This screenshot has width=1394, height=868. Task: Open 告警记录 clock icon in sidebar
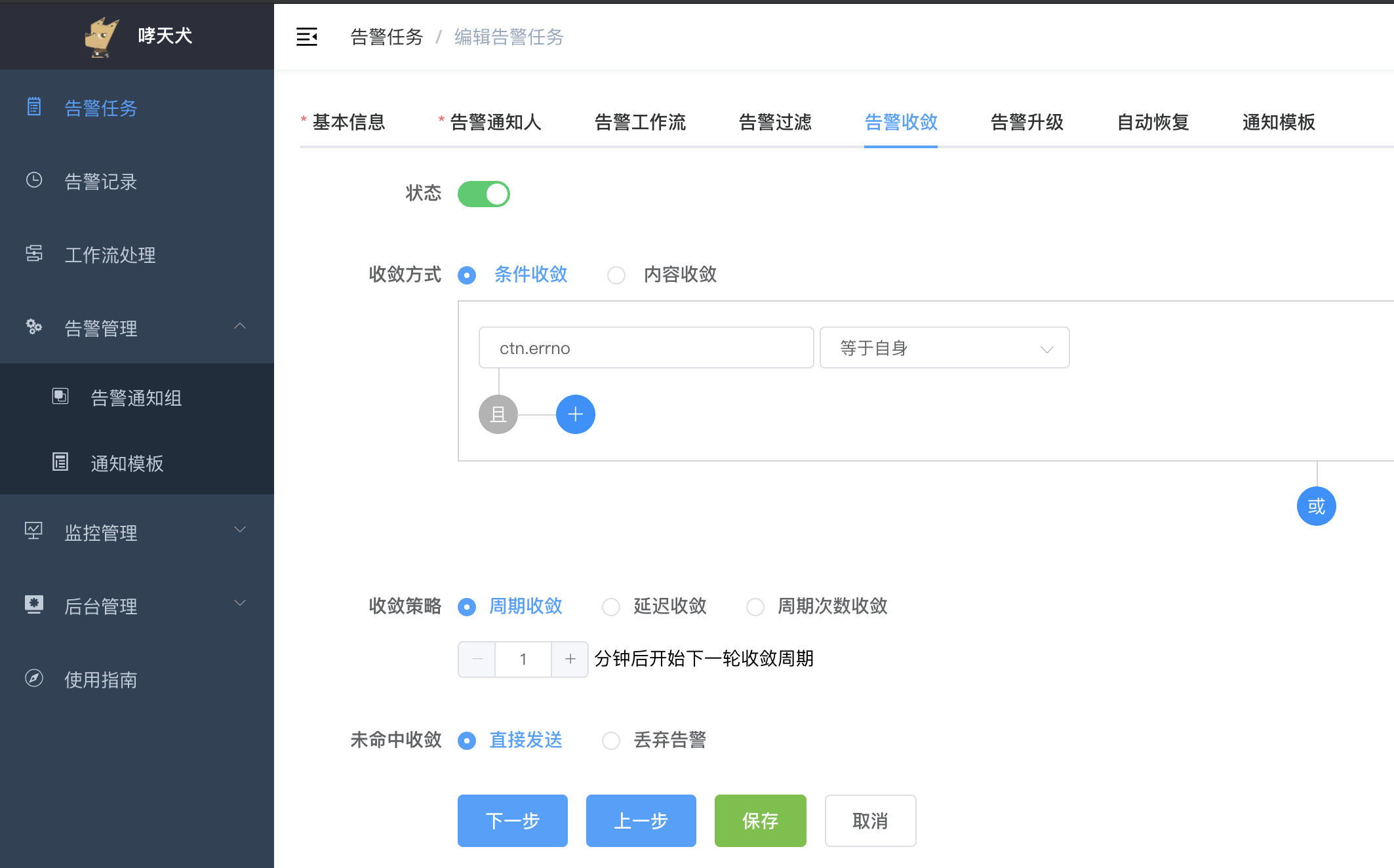pos(34,180)
